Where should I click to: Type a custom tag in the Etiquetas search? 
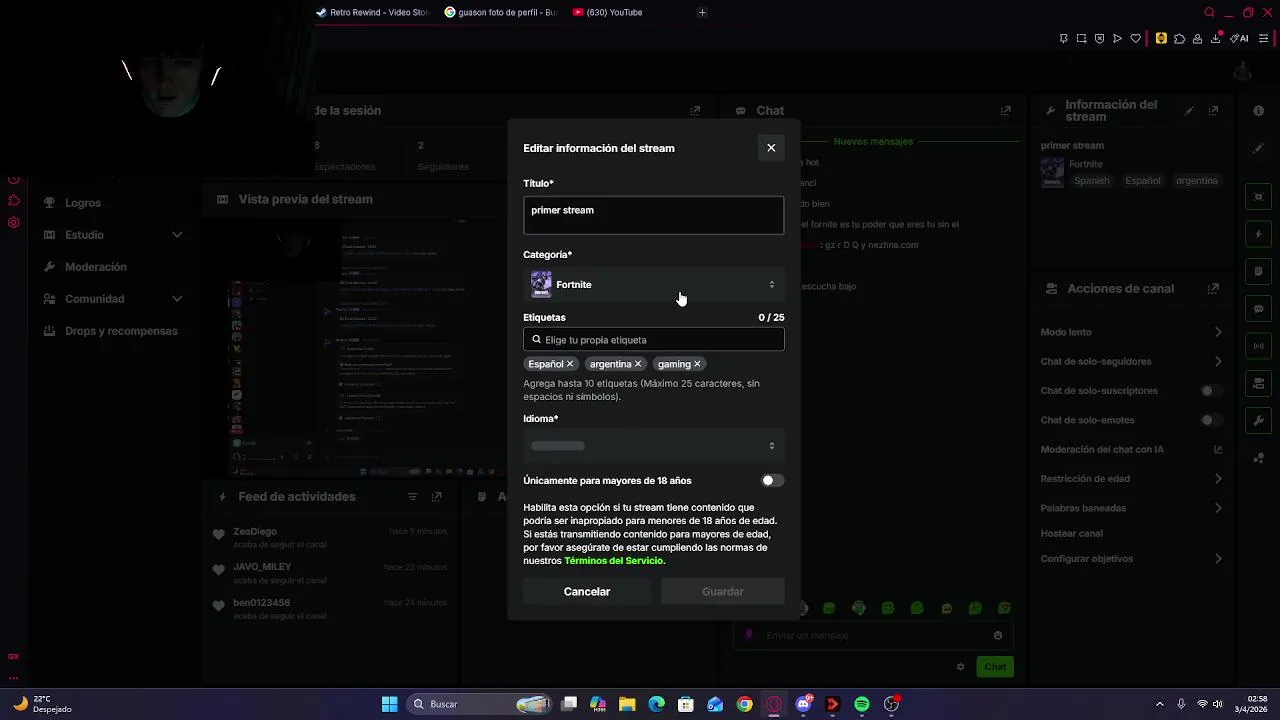point(653,340)
